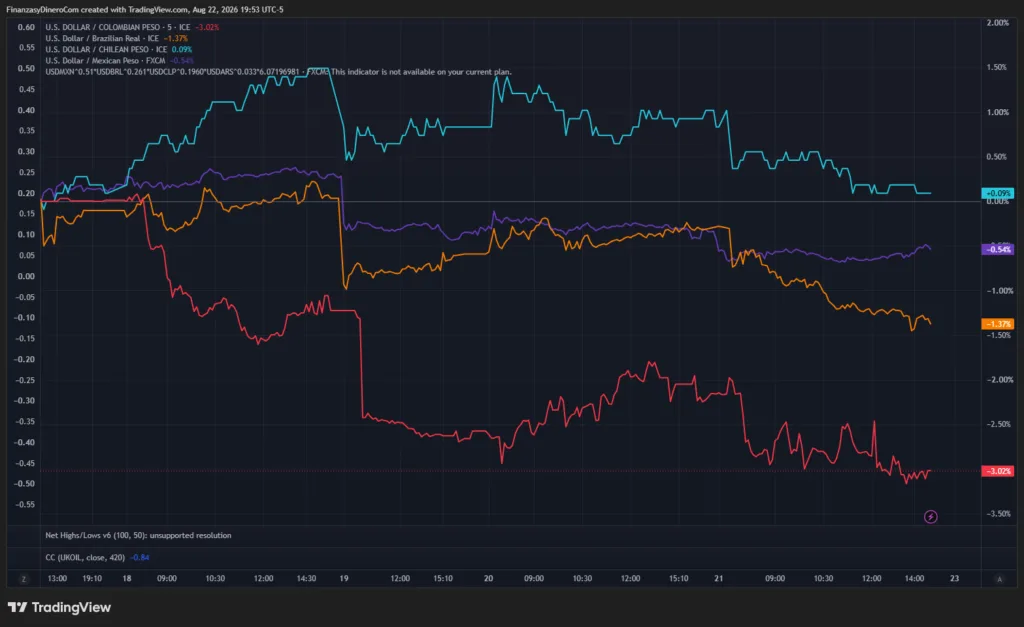
Task: Click the purple lightning bolt icon
Action: coord(931,517)
